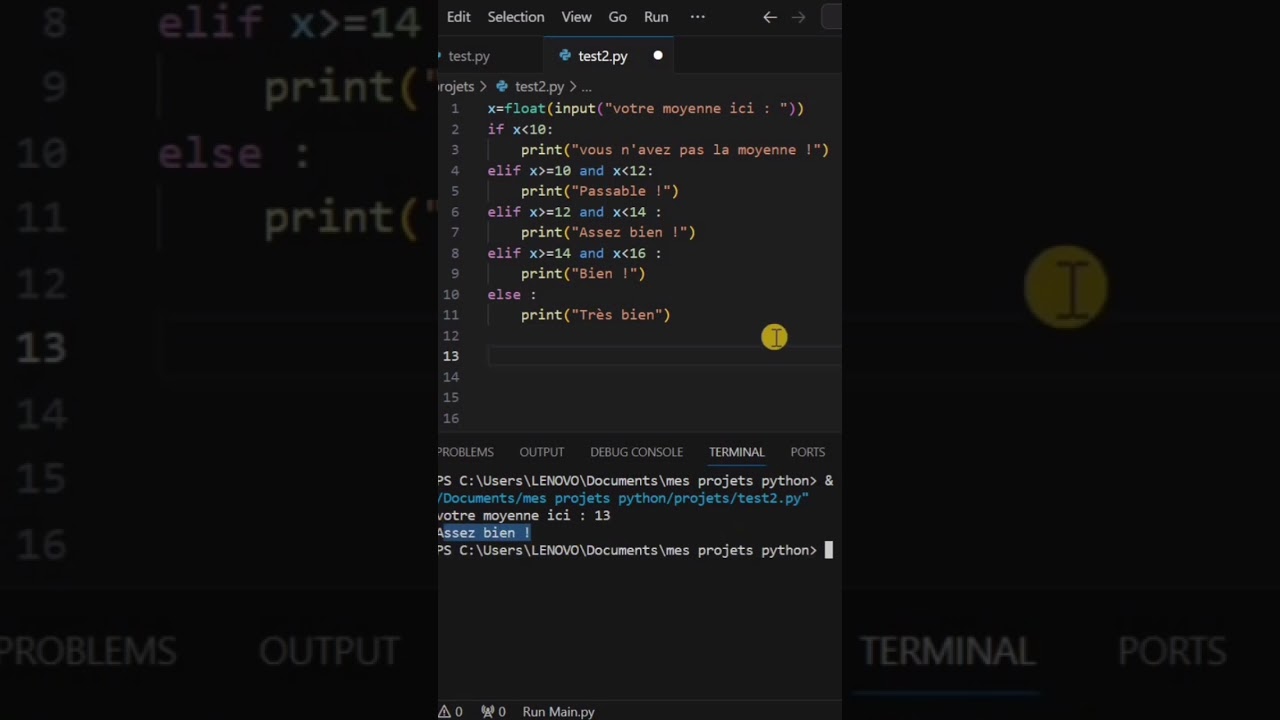Click the text "Très bien" on line 11
Viewport: 1280px width, 720px height.
coord(616,315)
